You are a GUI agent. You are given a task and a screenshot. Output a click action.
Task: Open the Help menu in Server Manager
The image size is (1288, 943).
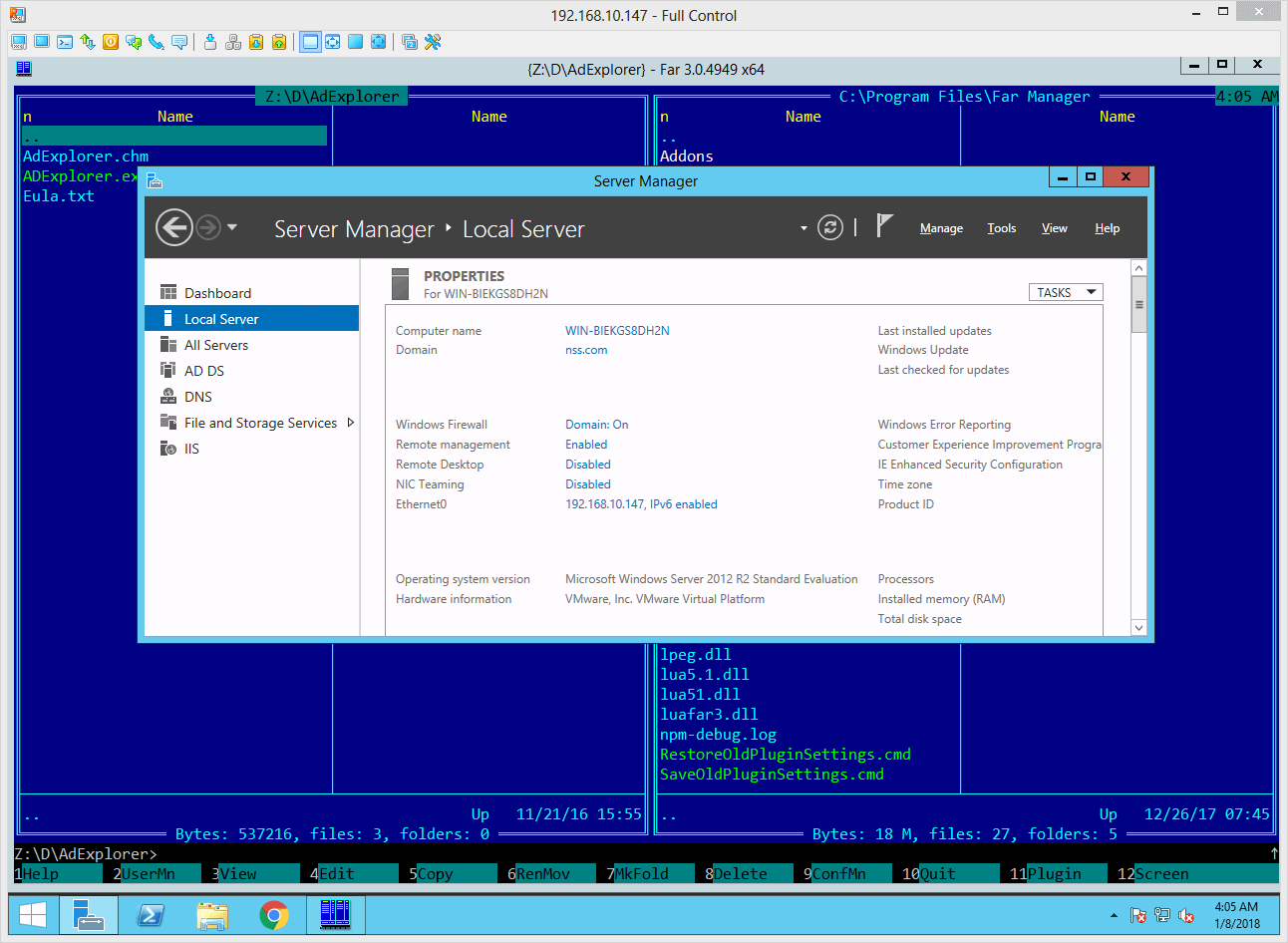tap(1107, 228)
